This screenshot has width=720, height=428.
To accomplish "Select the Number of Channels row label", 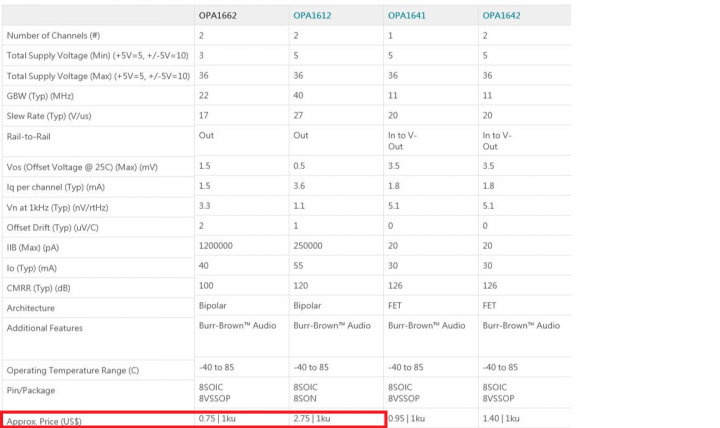I will [x=53, y=36].
